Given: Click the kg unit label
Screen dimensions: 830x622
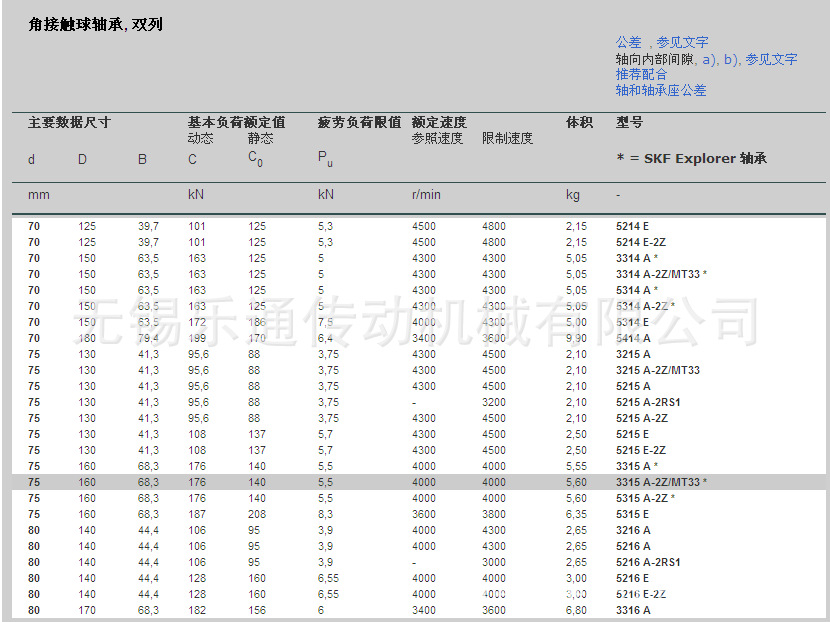Looking at the screenshot, I should pyautogui.click(x=573, y=195).
